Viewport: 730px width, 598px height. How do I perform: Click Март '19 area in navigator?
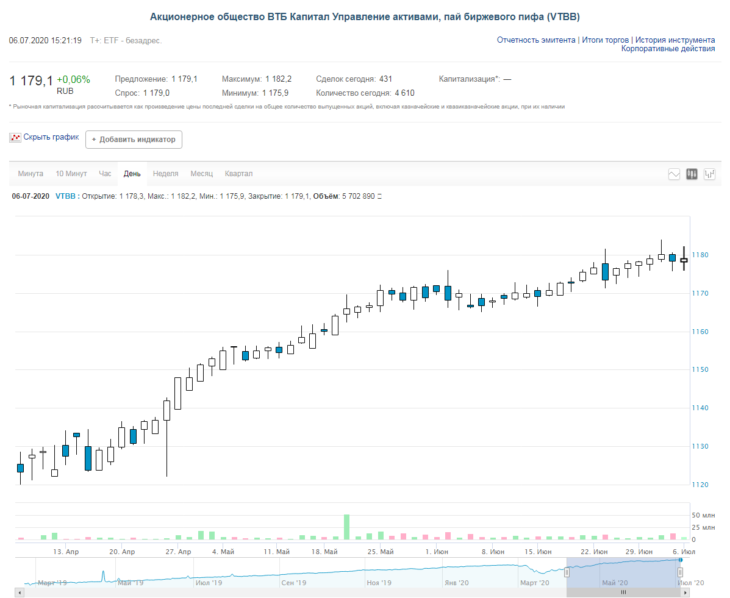pos(52,583)
